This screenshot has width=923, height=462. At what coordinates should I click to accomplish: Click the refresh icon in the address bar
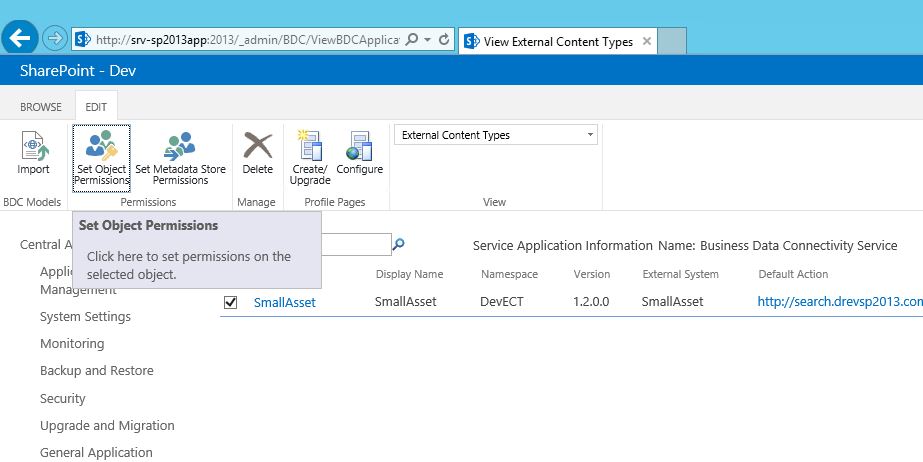click(444, 39)
